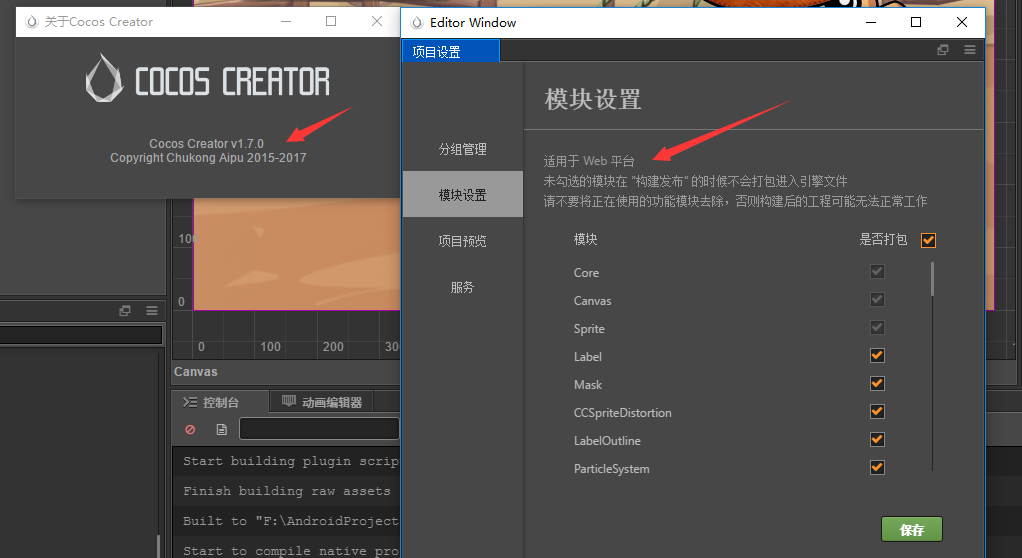Screen dimensions: 1022x558
Task: Toggle the Mask module checkbox
Action: tap(877, 384)
